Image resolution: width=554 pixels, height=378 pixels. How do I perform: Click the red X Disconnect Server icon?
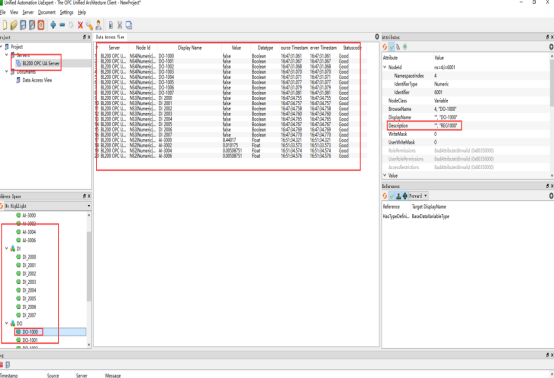click(x=80, y=25)
